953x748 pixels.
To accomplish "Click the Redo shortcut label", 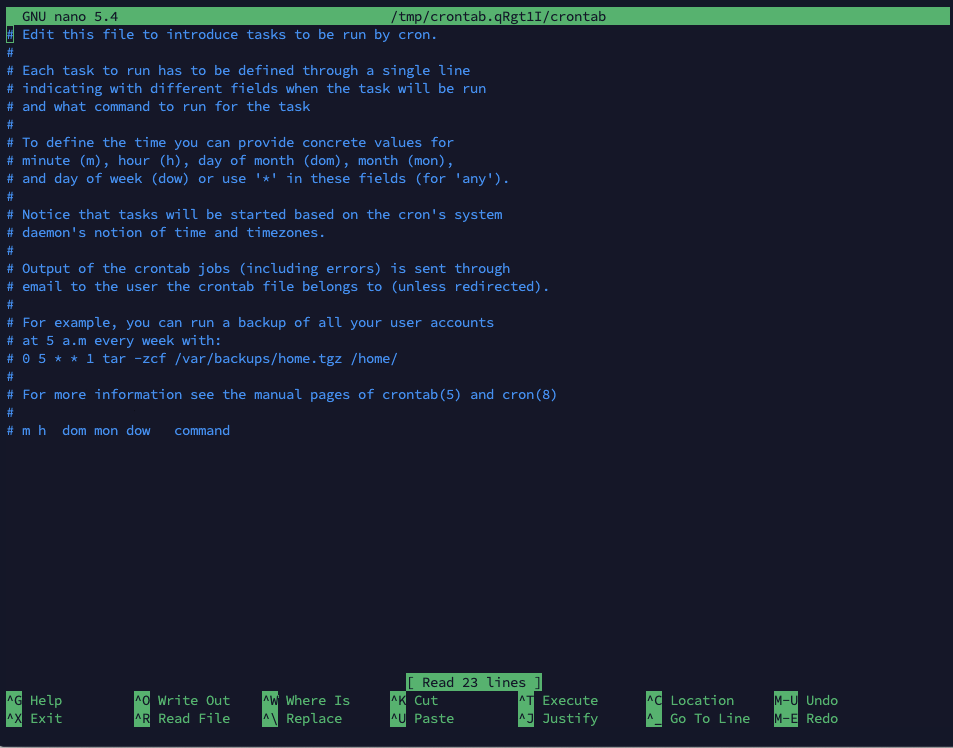I will pyautogui.click(x=821, y=719).
